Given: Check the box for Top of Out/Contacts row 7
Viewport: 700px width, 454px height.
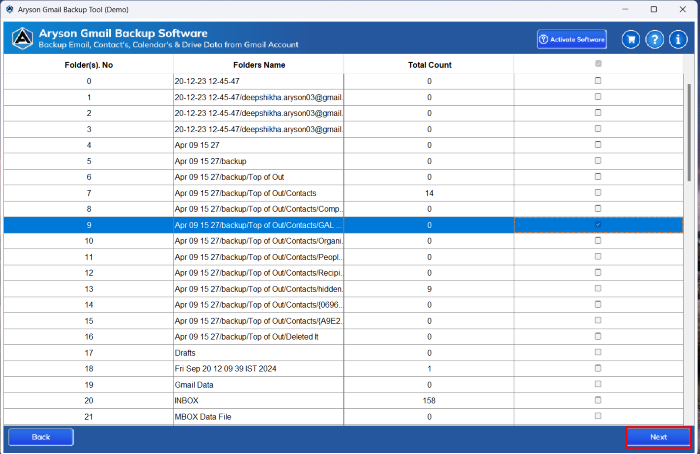Looking at the screenshot, I should [x=598, y=193].
